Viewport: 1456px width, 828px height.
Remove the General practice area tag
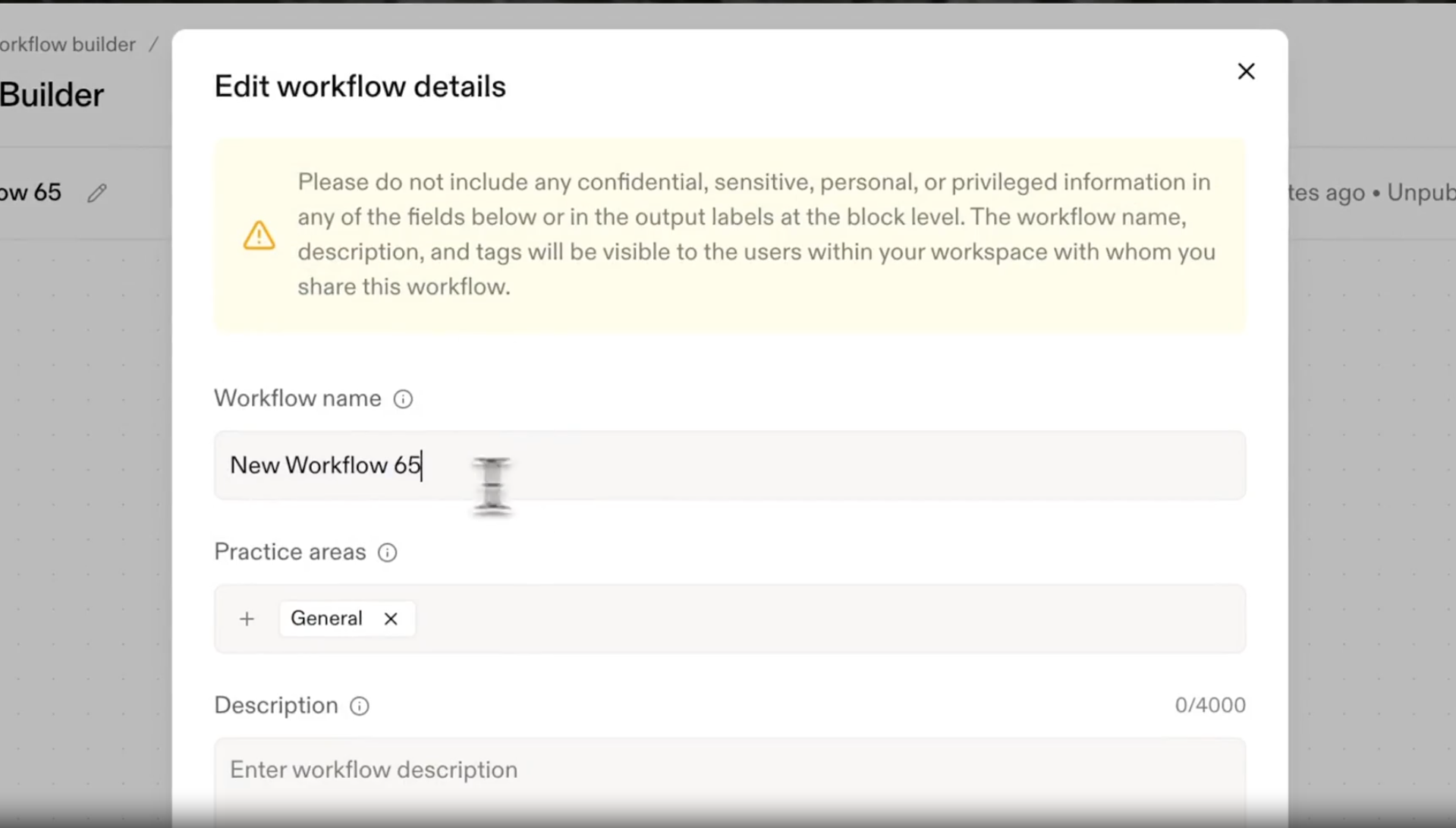coord(391,619)
